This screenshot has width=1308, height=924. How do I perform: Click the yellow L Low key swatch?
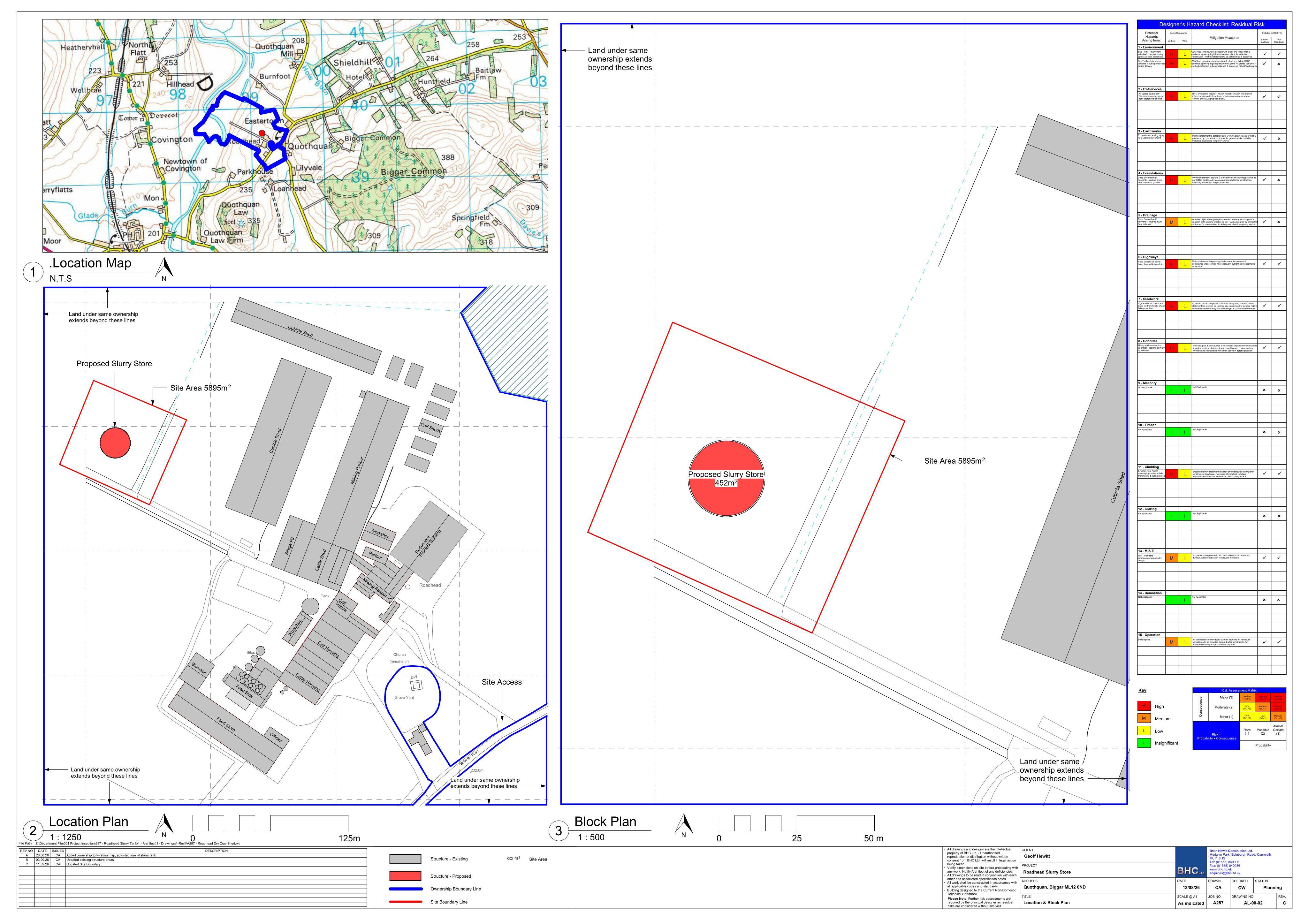tap(1143, 731)
